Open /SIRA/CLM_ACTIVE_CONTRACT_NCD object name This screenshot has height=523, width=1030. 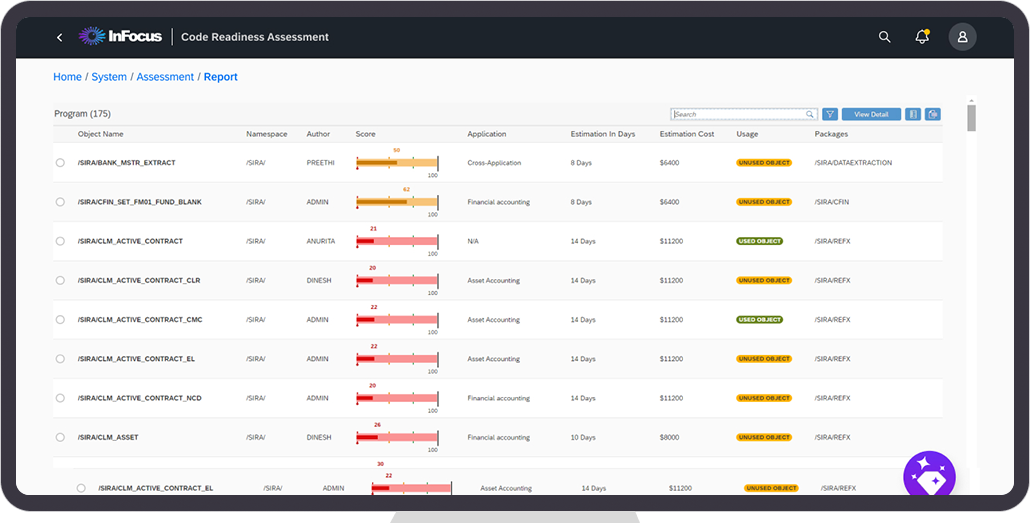[139, 398]
